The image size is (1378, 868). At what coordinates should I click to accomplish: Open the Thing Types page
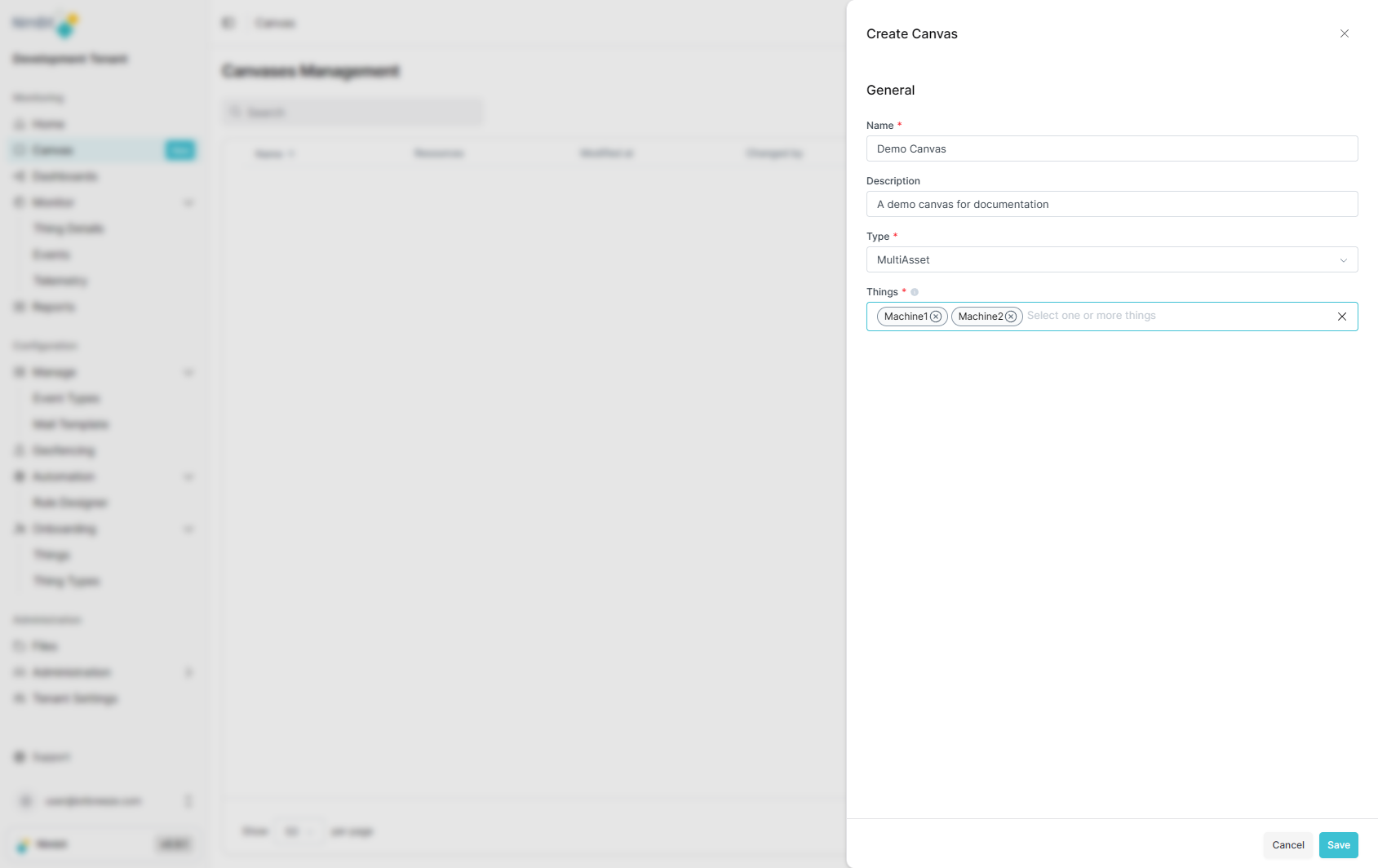click(65, 581)
